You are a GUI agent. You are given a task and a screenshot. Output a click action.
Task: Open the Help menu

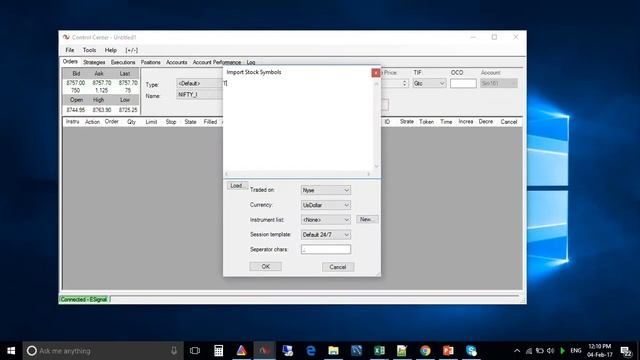111,50
